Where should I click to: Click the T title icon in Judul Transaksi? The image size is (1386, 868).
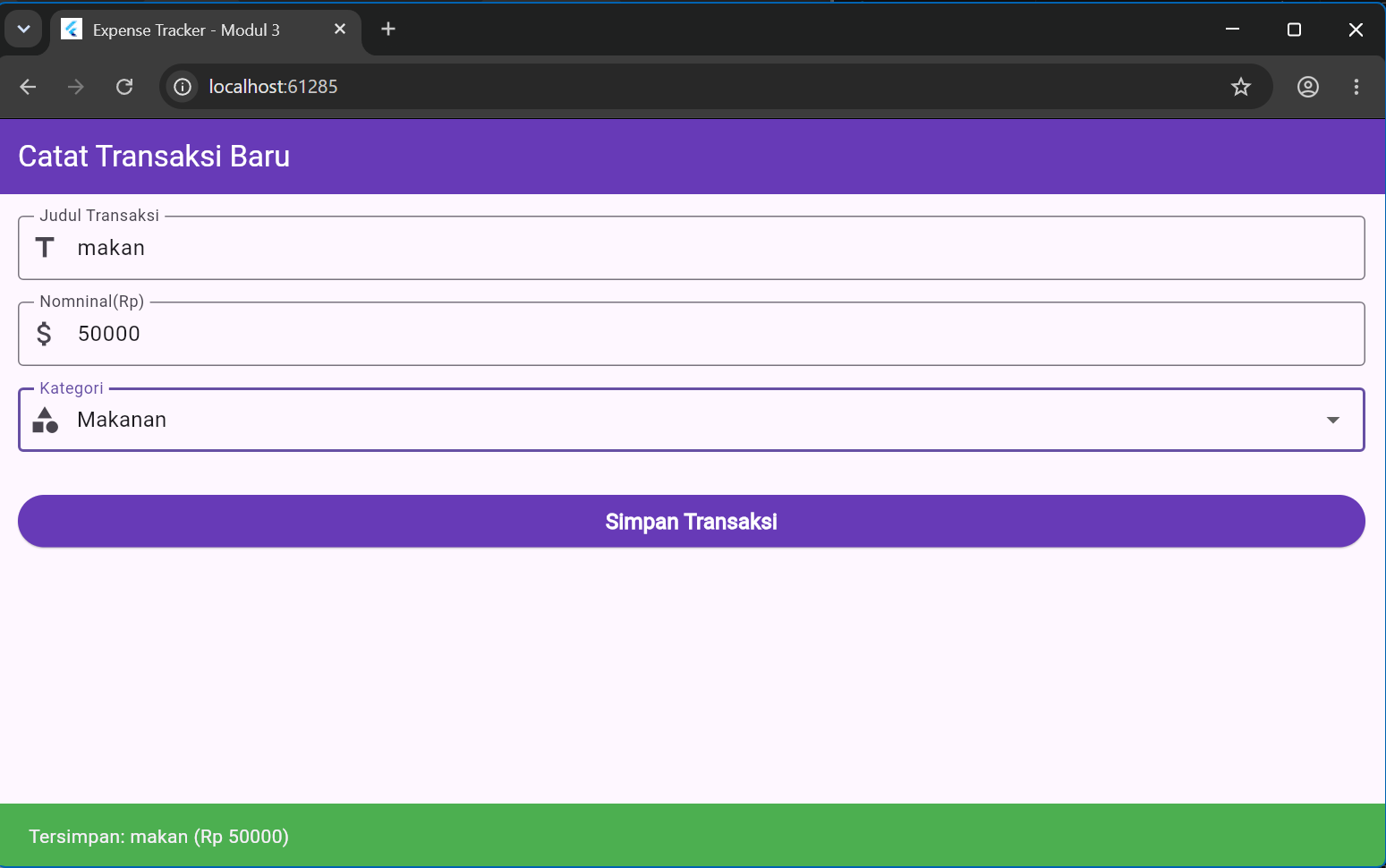(x=45, y=248)
